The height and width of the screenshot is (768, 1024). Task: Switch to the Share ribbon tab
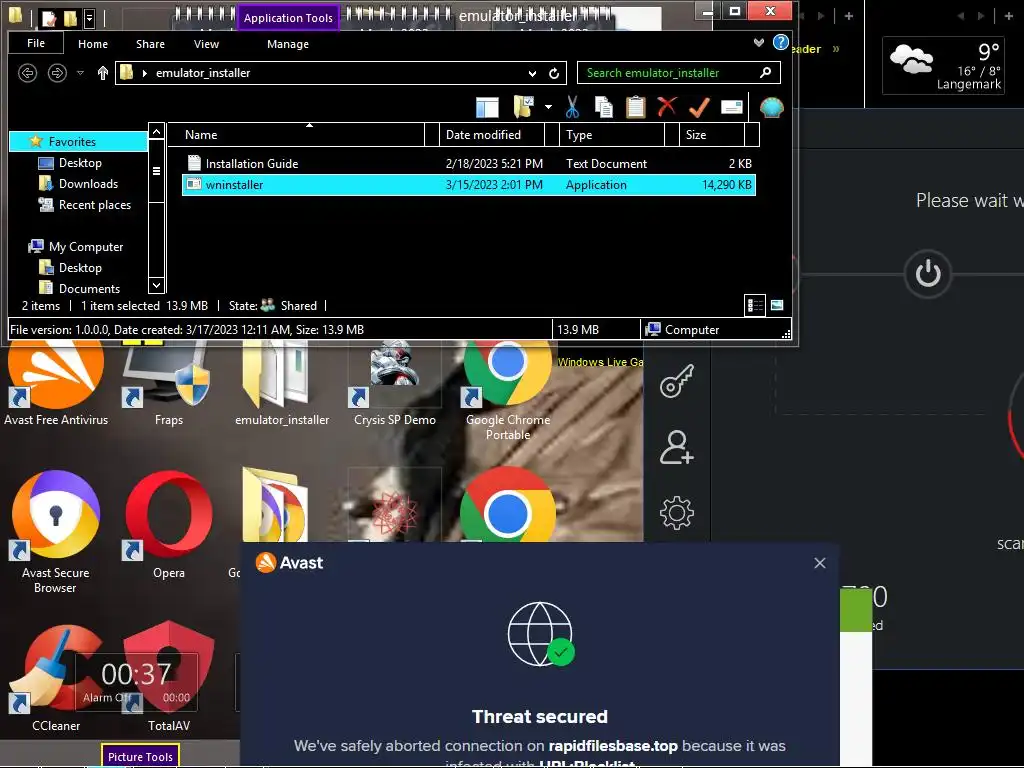coord(150,44)
